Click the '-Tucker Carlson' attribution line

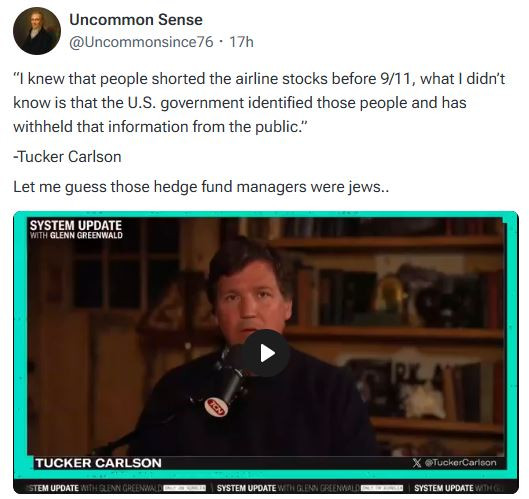click(67, 157)
